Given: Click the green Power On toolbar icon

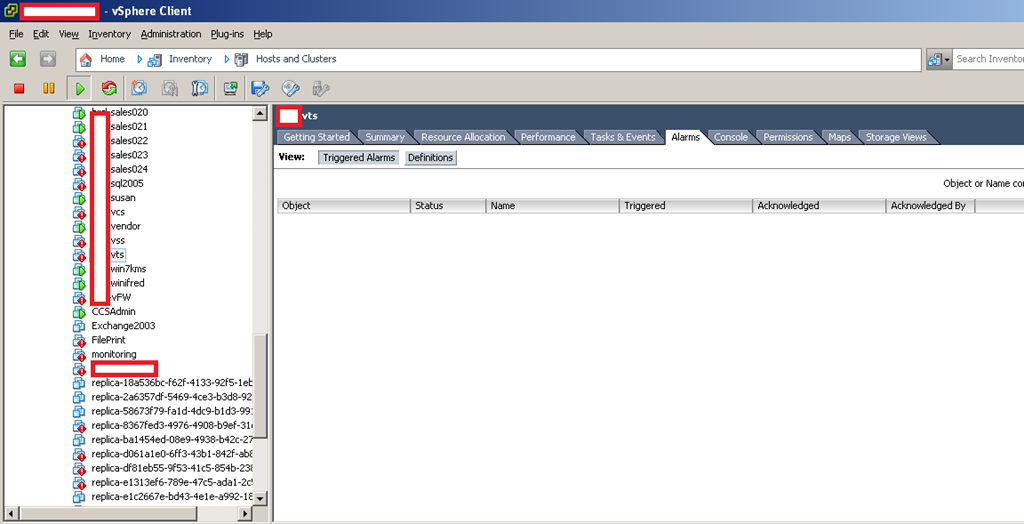Looking at the screenshot, I should coord(80,88).
